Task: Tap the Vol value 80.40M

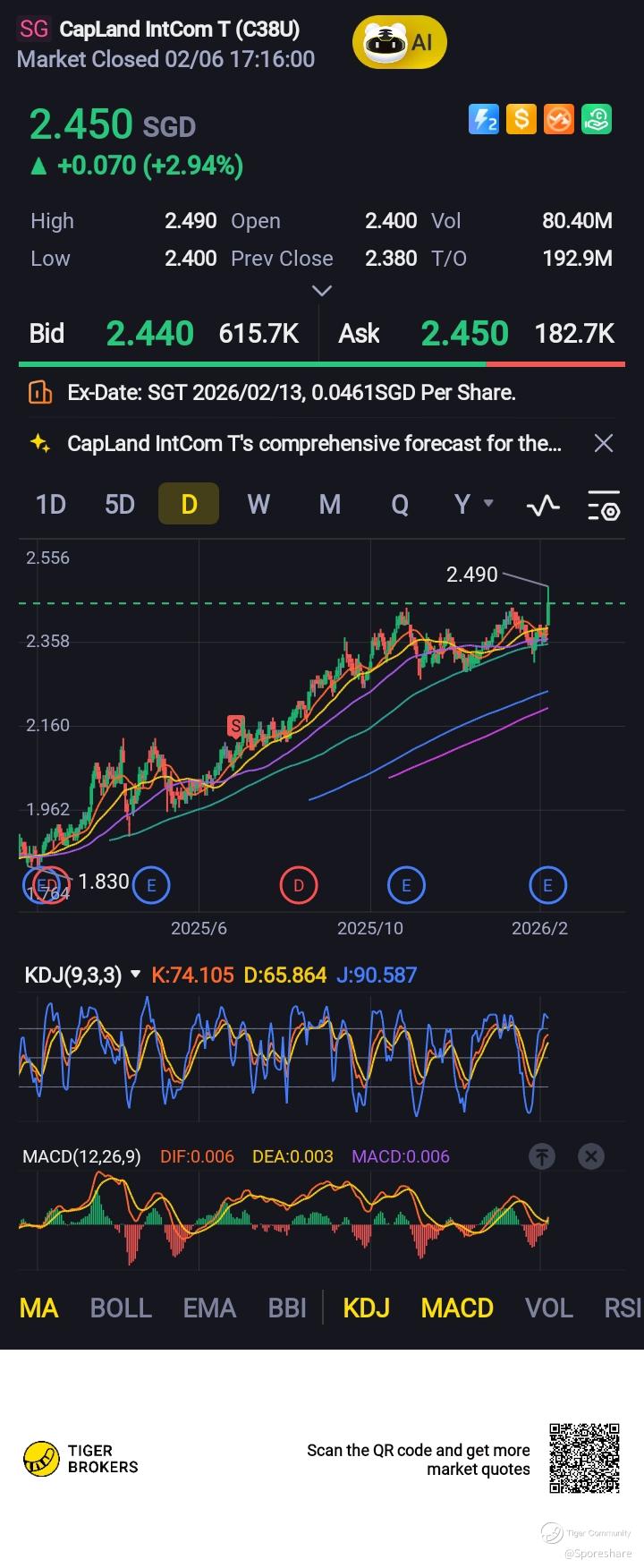Action: click(x=577, y=221)
